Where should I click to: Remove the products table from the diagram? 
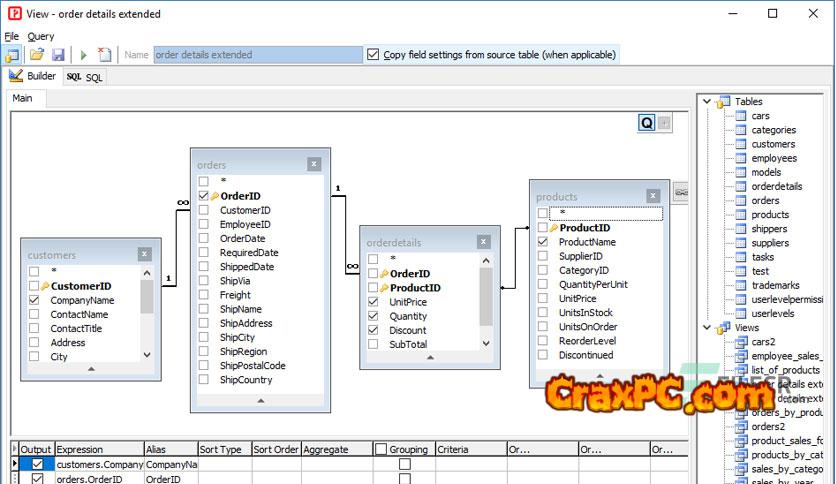(x=652, y=196)
